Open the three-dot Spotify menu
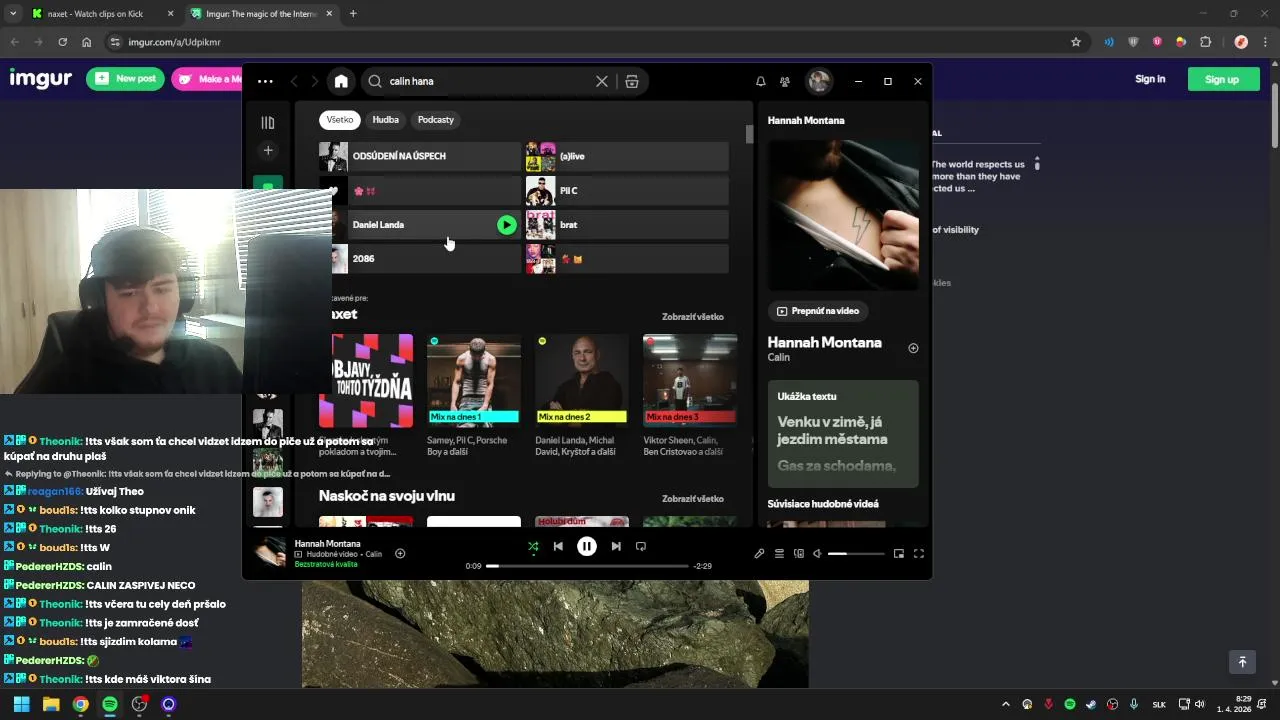This screenshot has width=1280, height=720. click(x=265, y=81)
